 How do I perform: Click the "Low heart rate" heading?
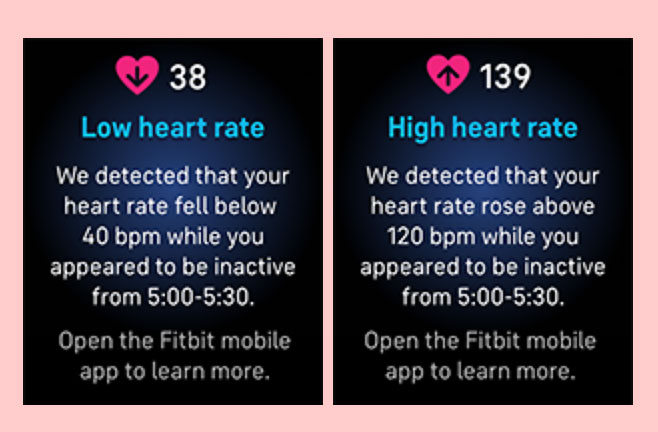point(172,128)
